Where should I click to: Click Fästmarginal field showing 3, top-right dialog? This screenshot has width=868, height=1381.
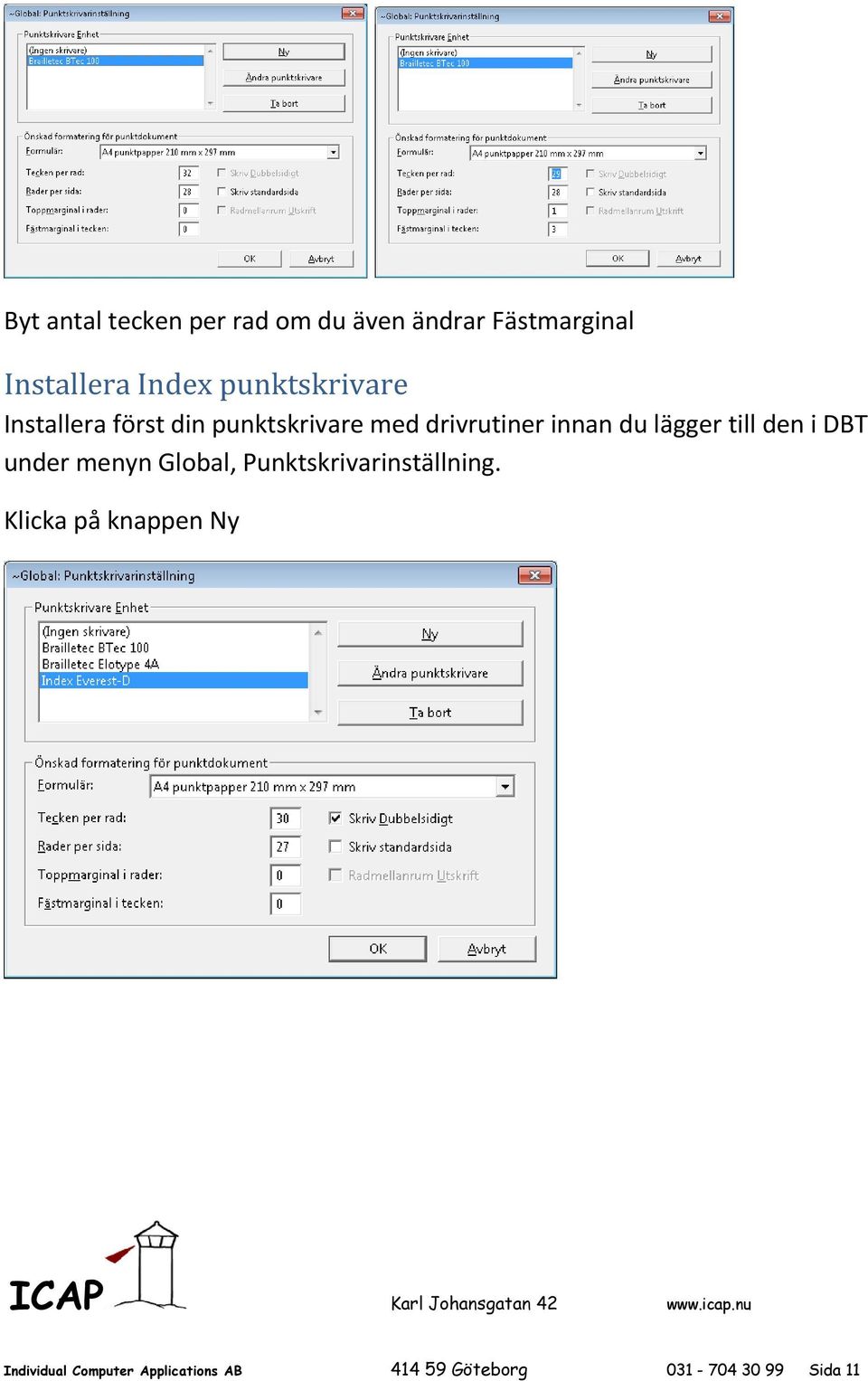click(558, 230)
